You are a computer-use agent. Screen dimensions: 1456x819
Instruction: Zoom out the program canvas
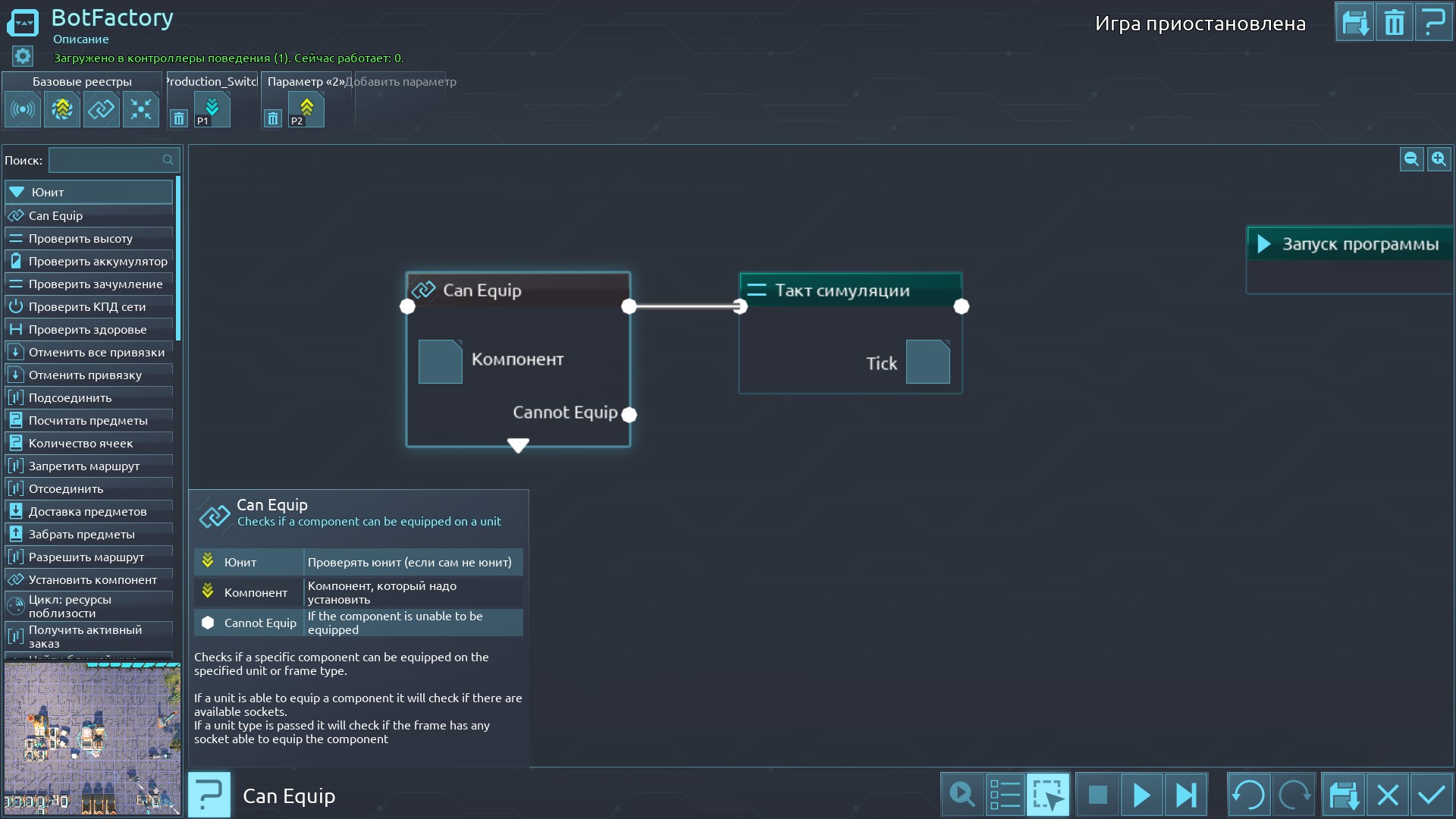tap(1411, 159)
